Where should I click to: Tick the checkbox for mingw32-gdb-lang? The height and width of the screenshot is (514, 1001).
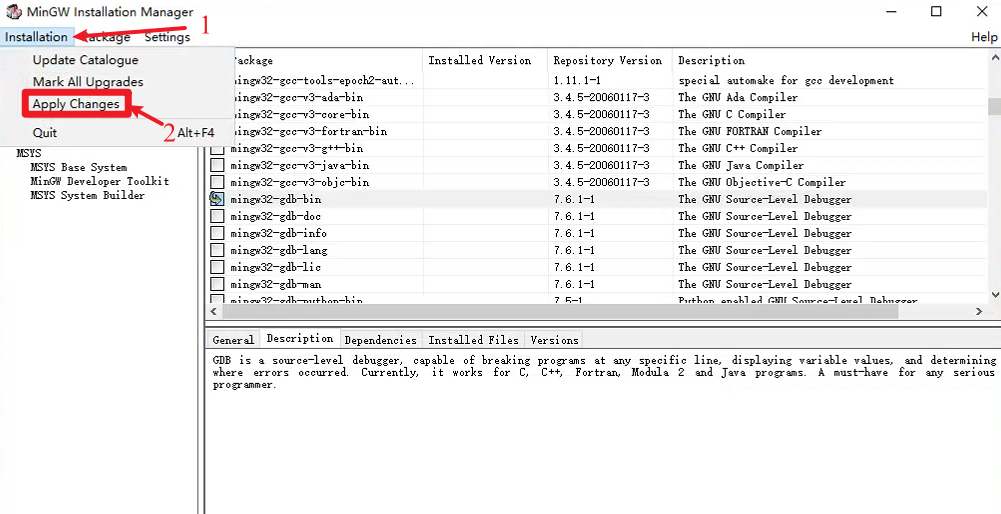pyautogui.click(x=217, y=250)
